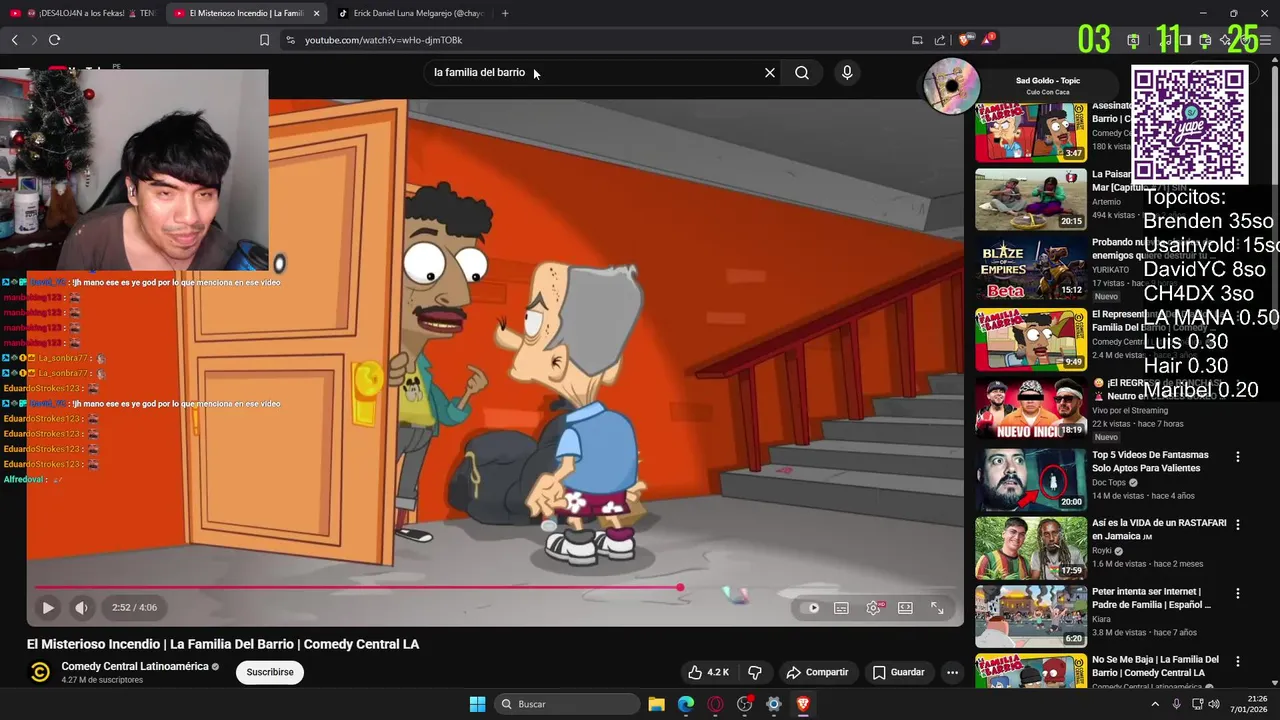Like the video with 4.2 K
The height and width of the screenshot is (720, 1280).
click(x=708, y=672)
